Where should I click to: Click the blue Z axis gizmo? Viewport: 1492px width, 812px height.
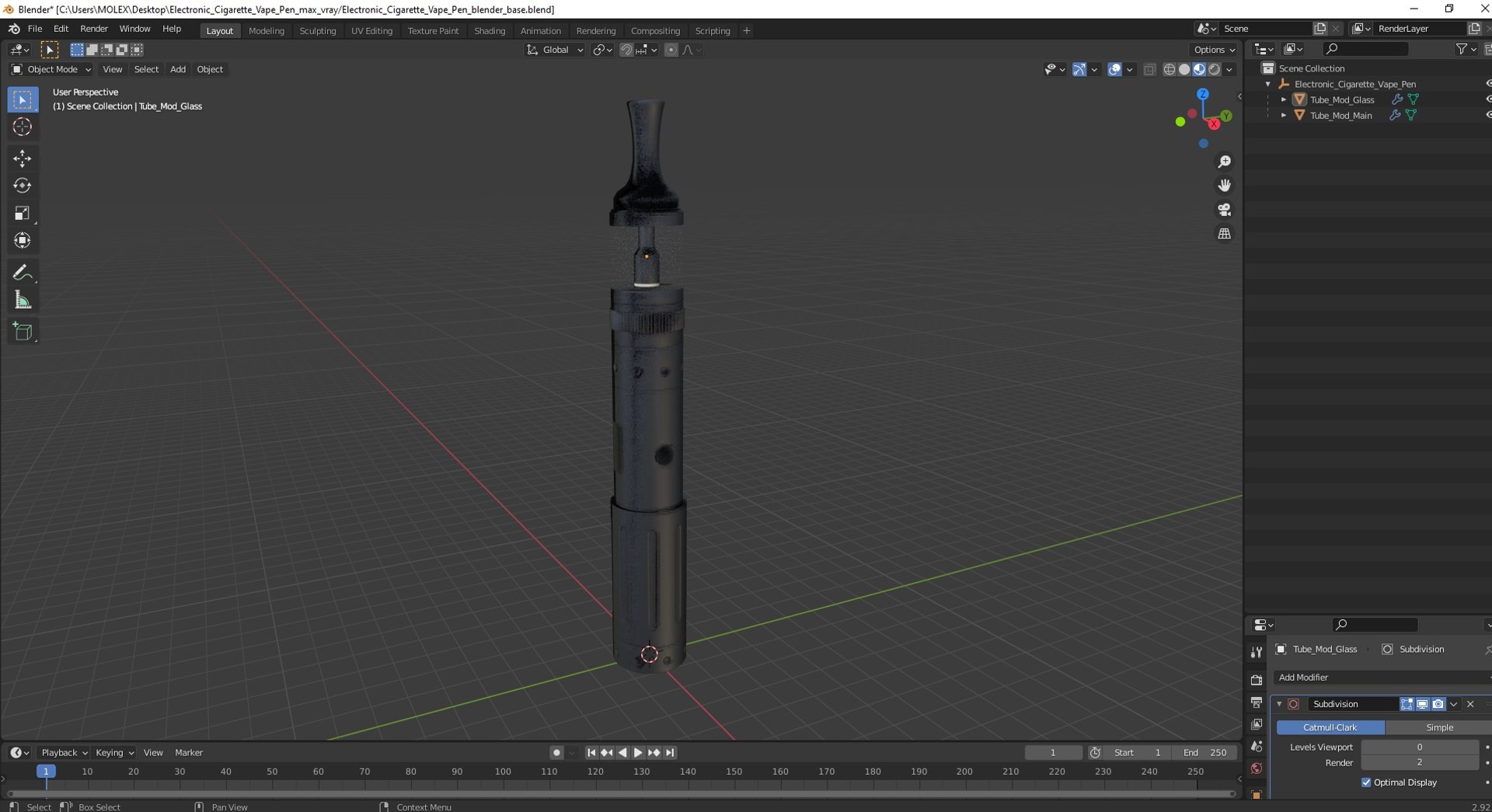[1203, 94]
